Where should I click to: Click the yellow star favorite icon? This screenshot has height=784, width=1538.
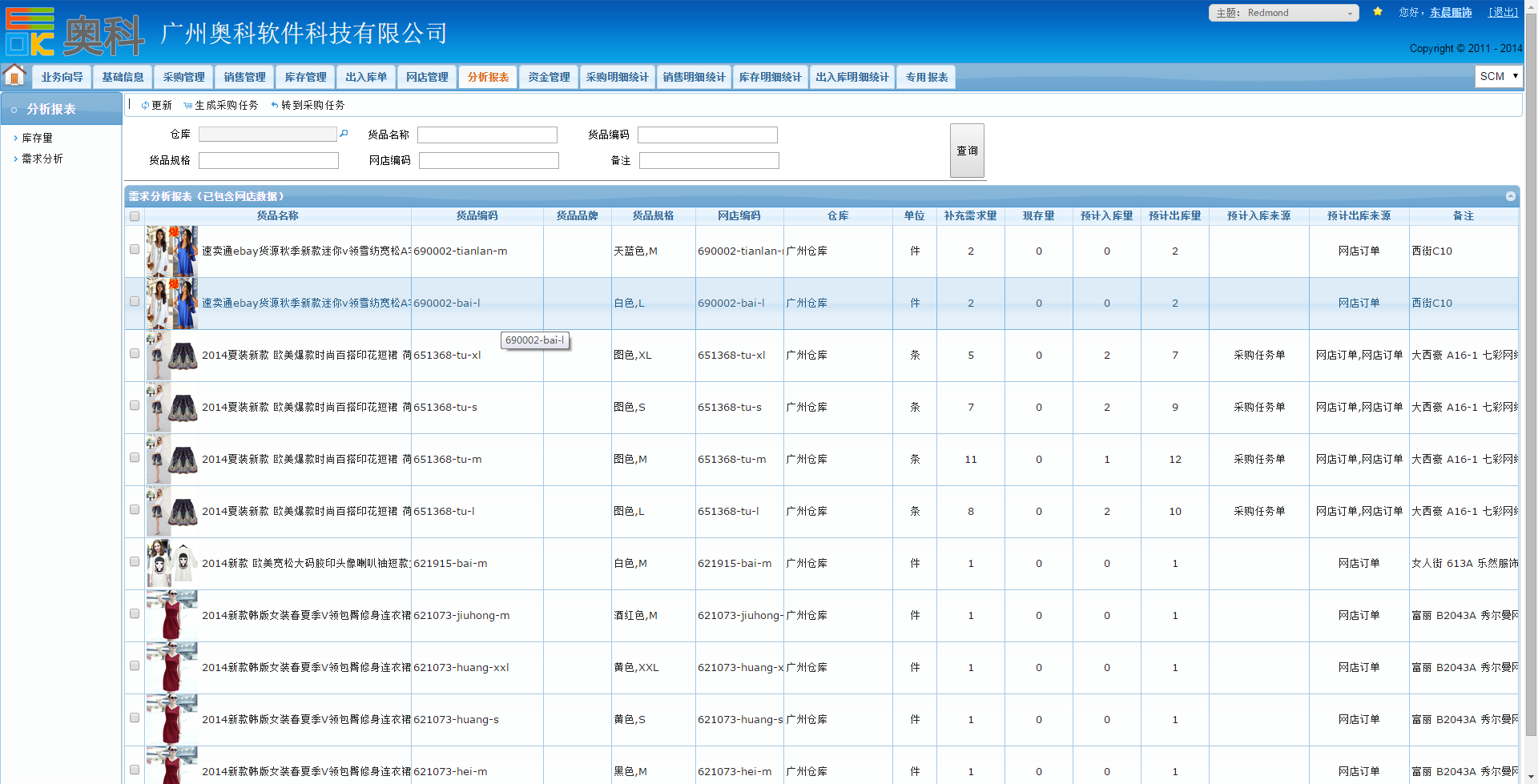click(1378, 12)
